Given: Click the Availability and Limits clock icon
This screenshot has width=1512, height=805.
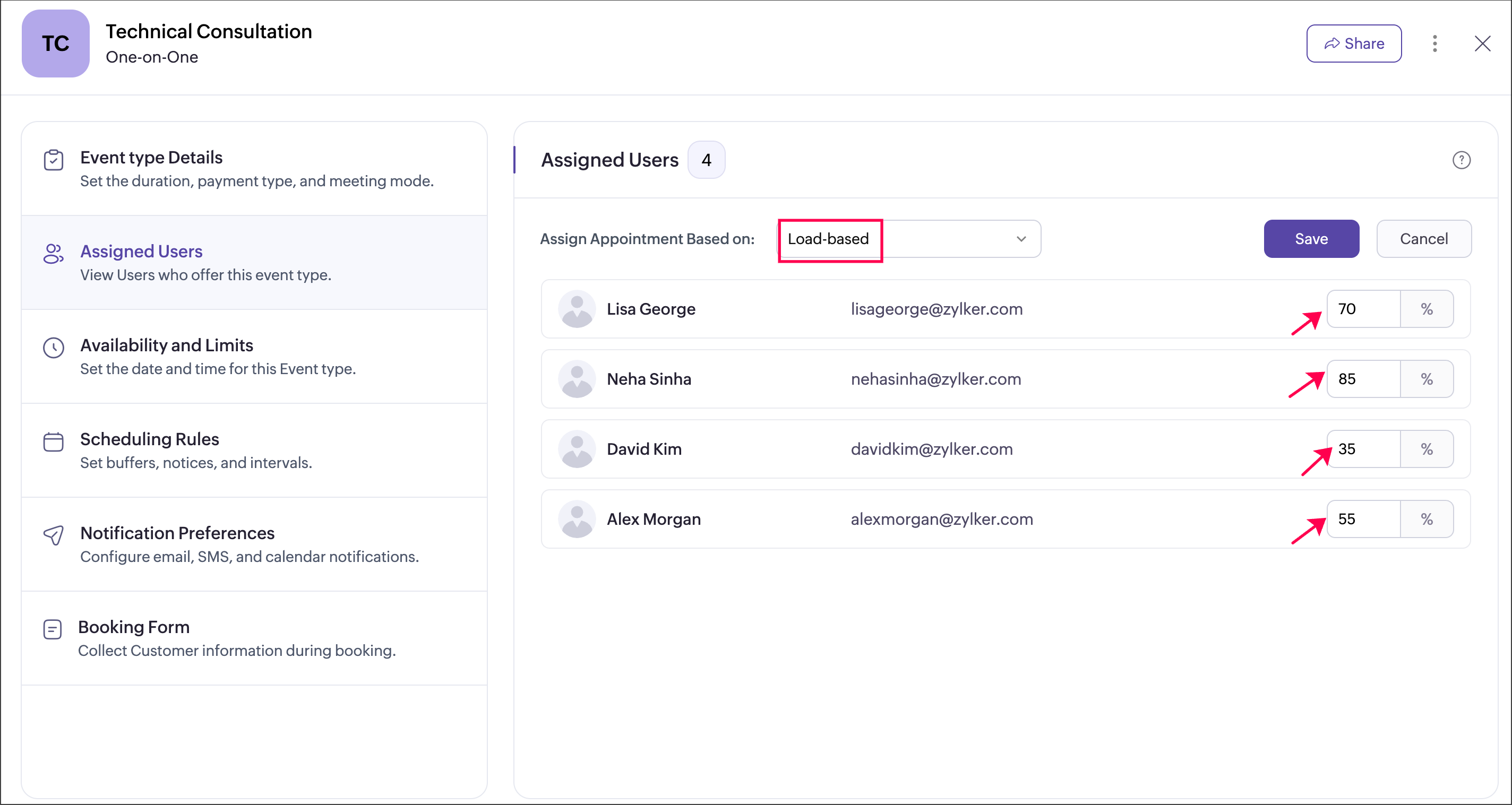Looking at the screenshot, I should (x=54, y=348).
